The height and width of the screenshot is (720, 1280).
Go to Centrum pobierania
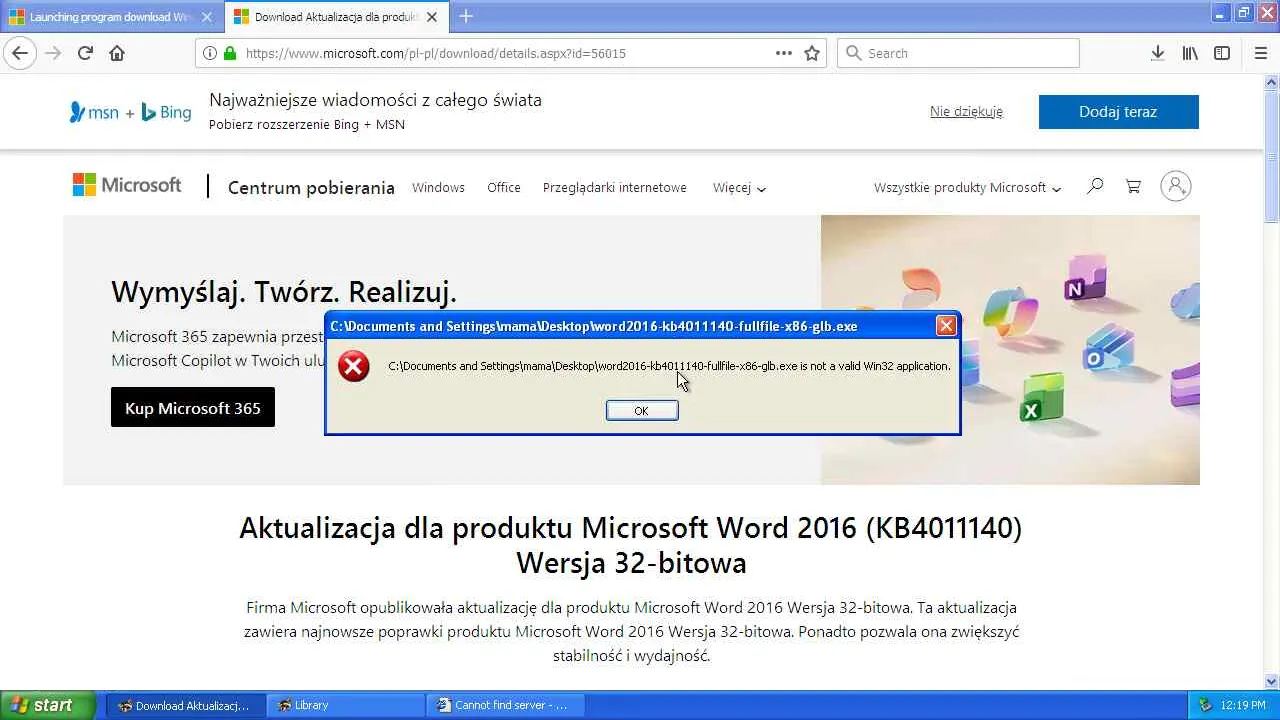pyautogui.click(x=311, y=187)
